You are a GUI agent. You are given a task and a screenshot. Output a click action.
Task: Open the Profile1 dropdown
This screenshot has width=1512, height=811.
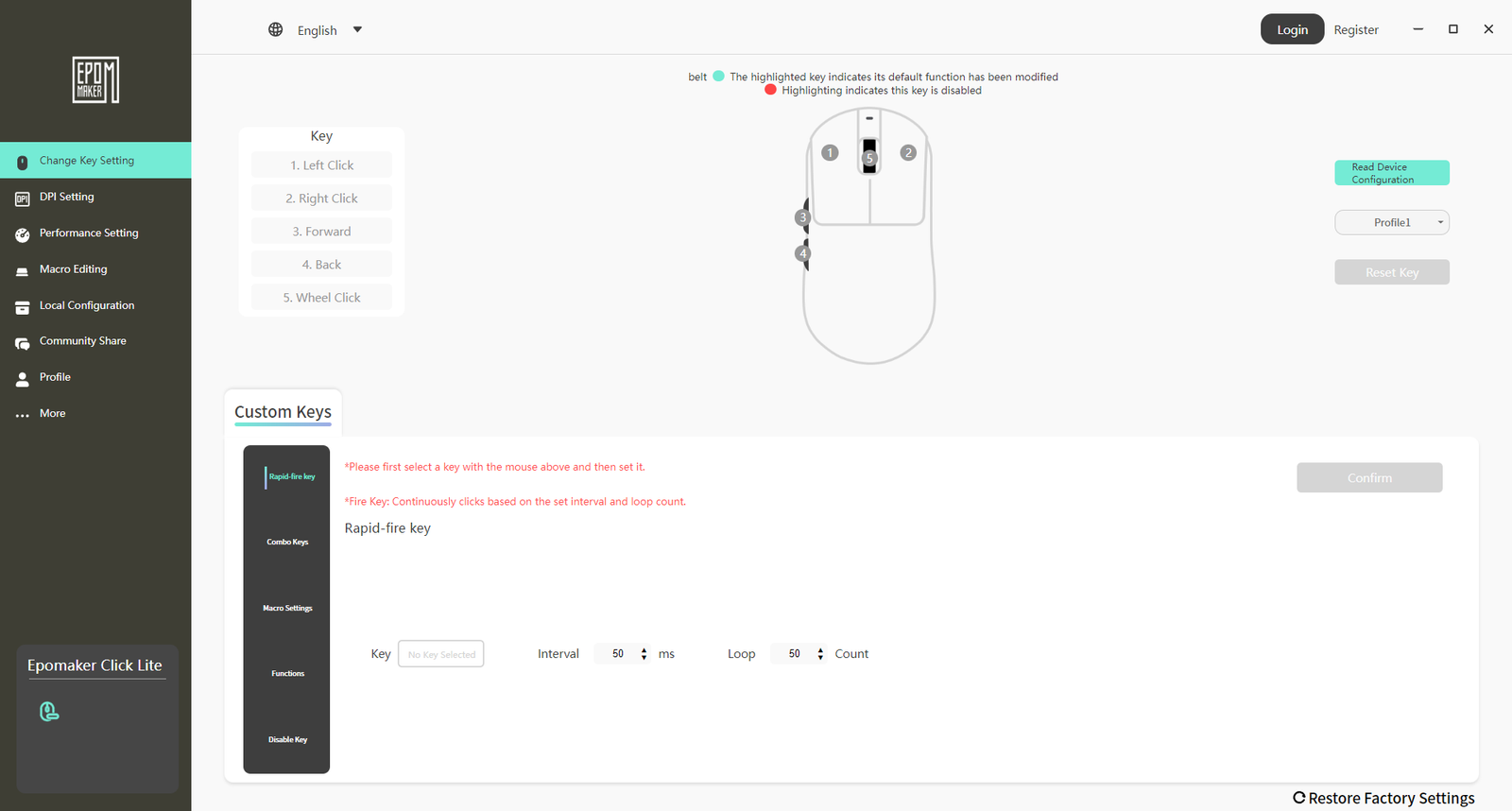[1391, 222]
